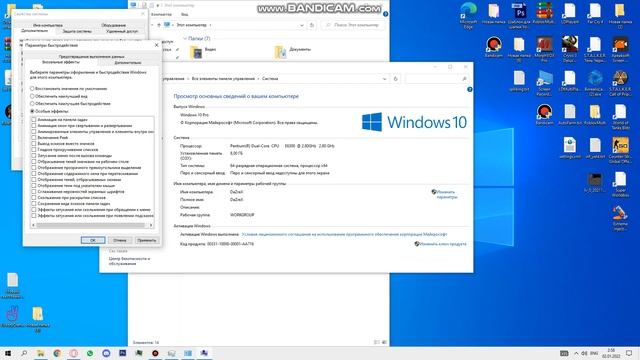Enable slide open combo boxes checkbox
Image resolution: width=640 pixels, height=360 pixels.
(x=33, y=198)
